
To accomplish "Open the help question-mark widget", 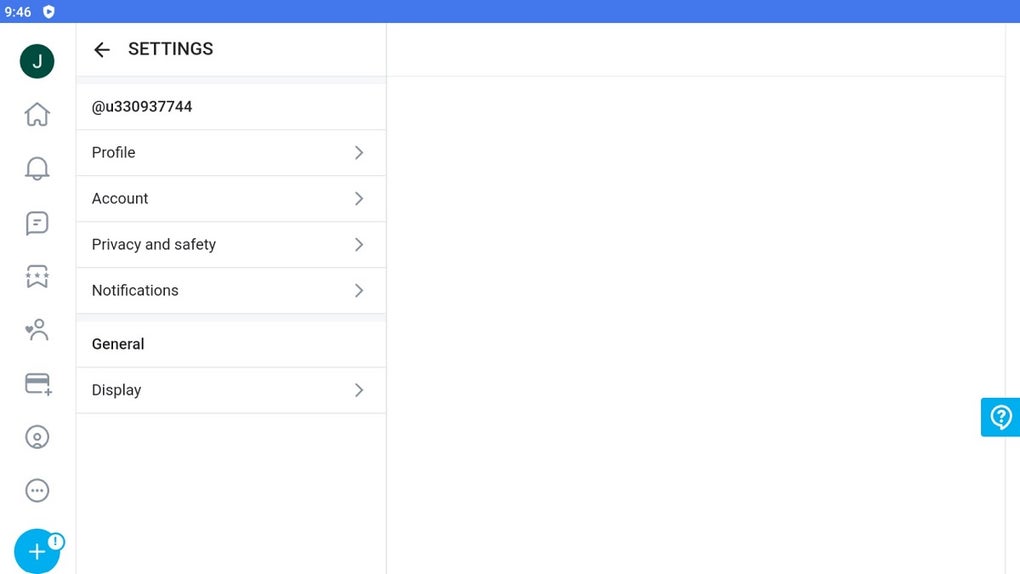I will tap(1000, 417).
